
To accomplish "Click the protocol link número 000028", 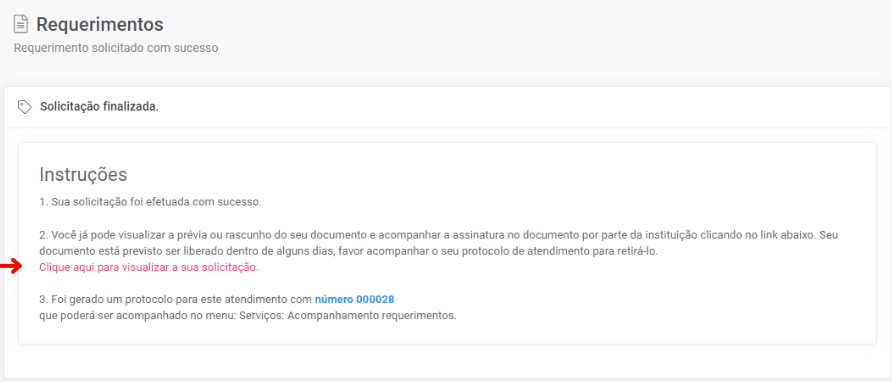I will 354,299.
